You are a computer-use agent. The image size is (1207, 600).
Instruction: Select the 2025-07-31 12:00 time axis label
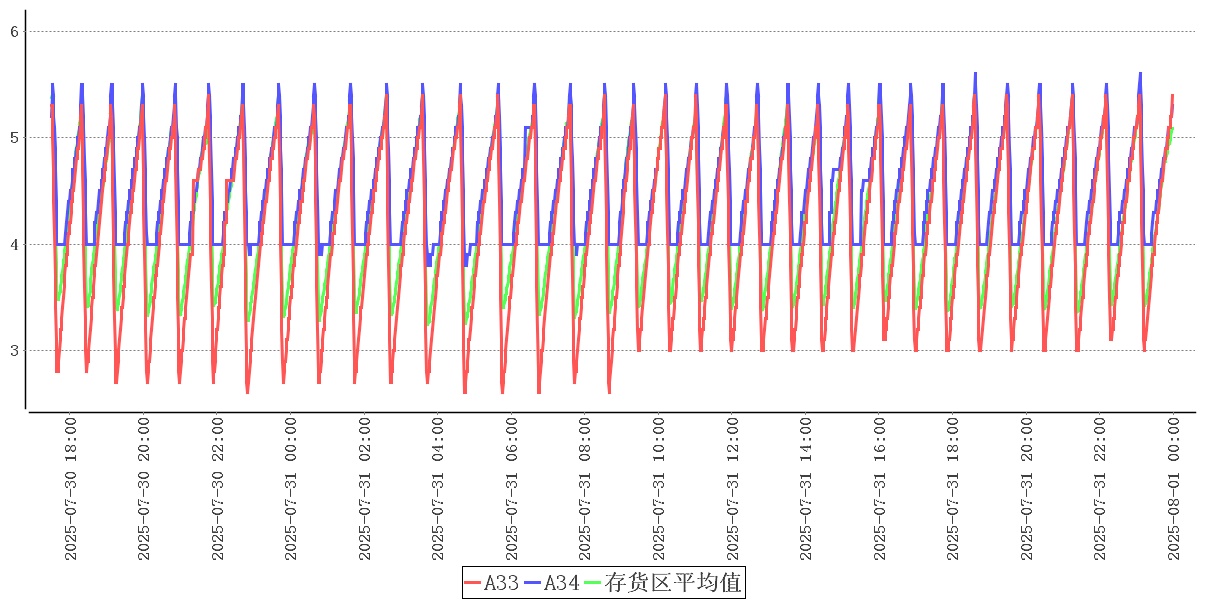tap(733, 489)
